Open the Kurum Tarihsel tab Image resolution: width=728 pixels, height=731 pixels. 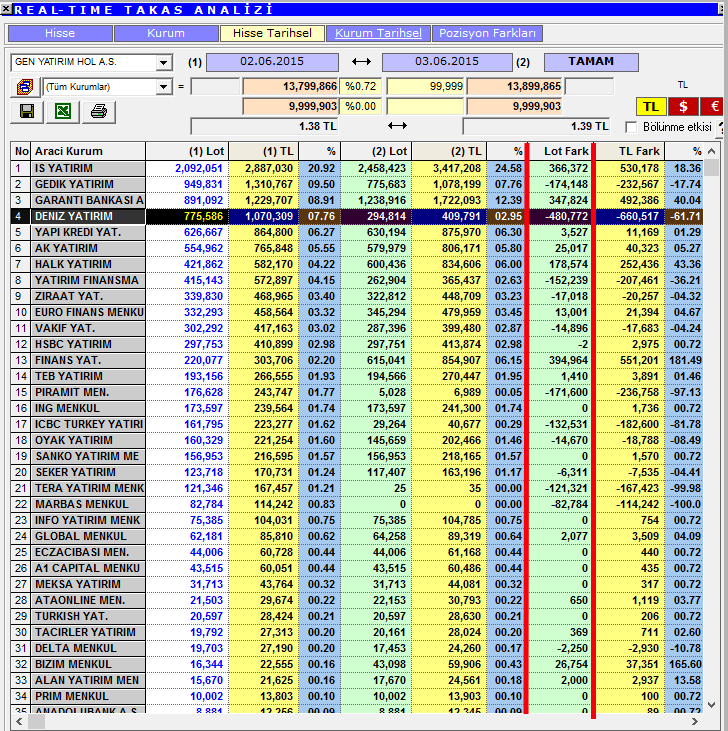coord(378,33)
